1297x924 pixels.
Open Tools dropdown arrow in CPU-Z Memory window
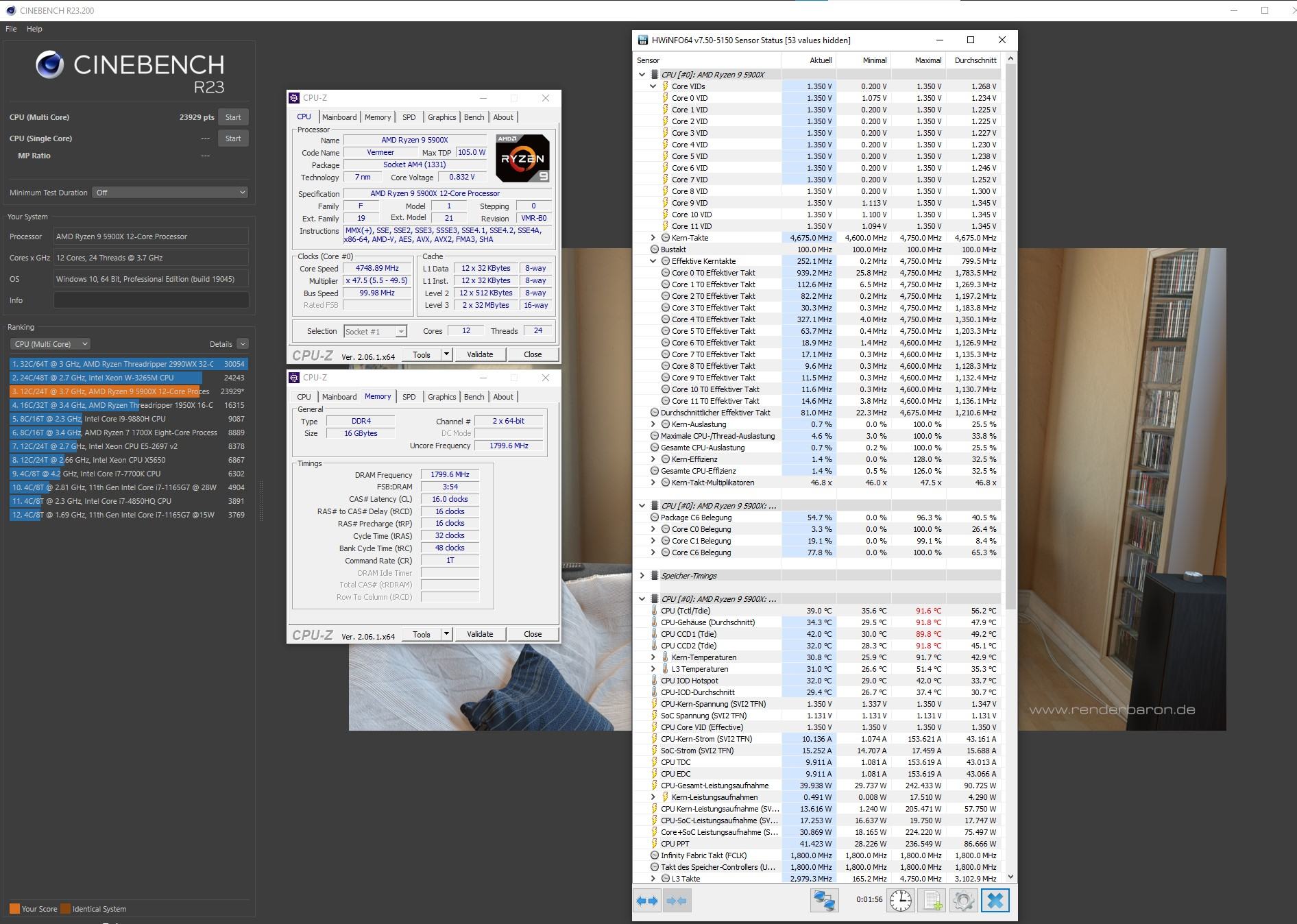pos(446,634)
